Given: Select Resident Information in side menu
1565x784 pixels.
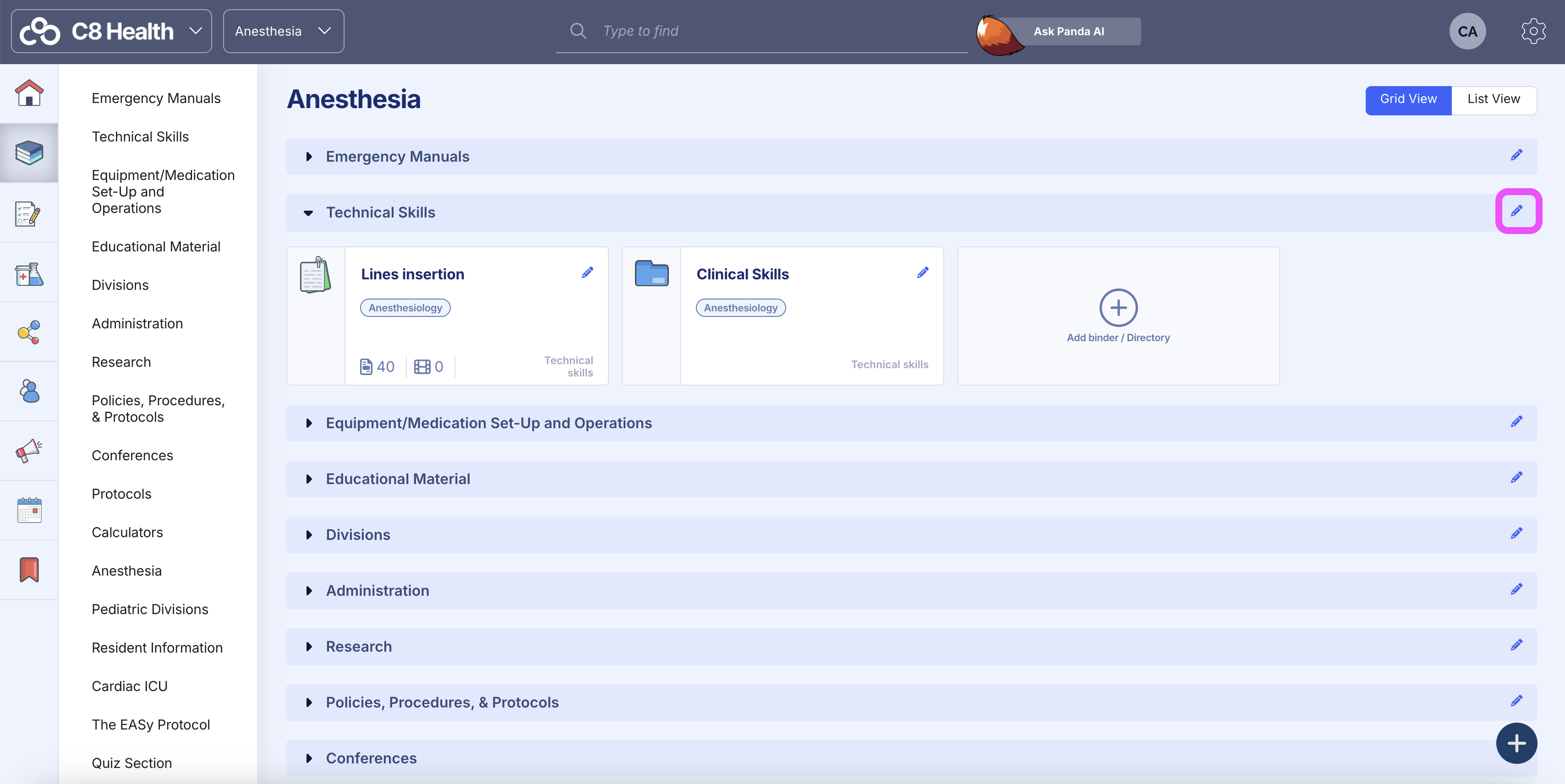Looking at the screenshot, I should coord(157,648).
